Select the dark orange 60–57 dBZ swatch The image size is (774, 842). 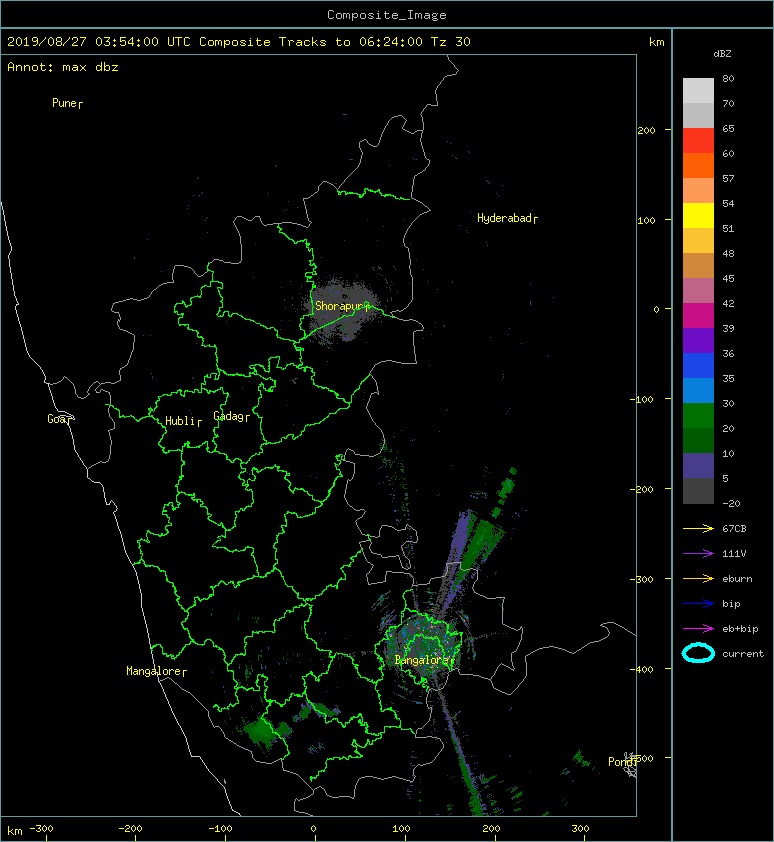[698, 165]
